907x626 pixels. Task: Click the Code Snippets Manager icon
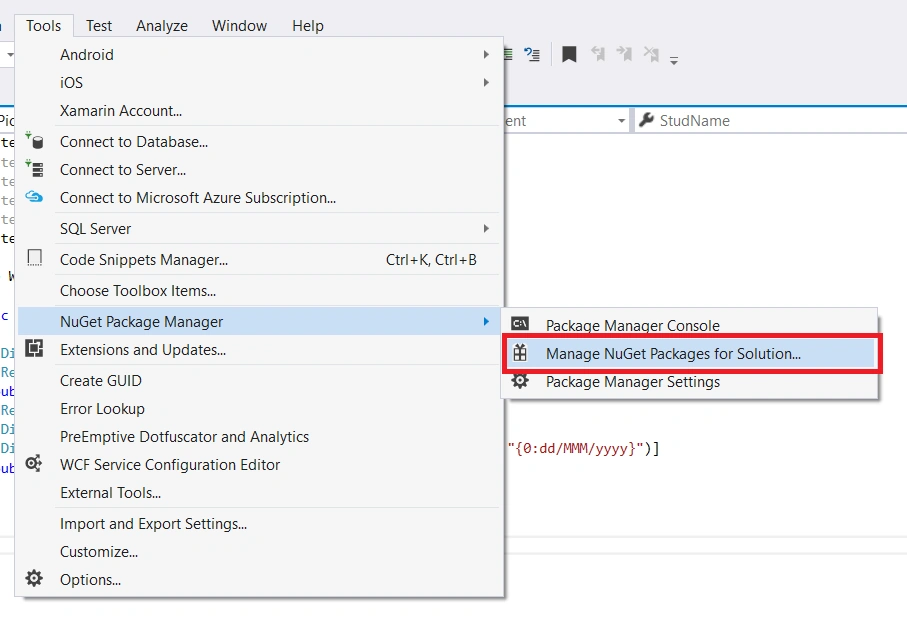coord(35,258)
